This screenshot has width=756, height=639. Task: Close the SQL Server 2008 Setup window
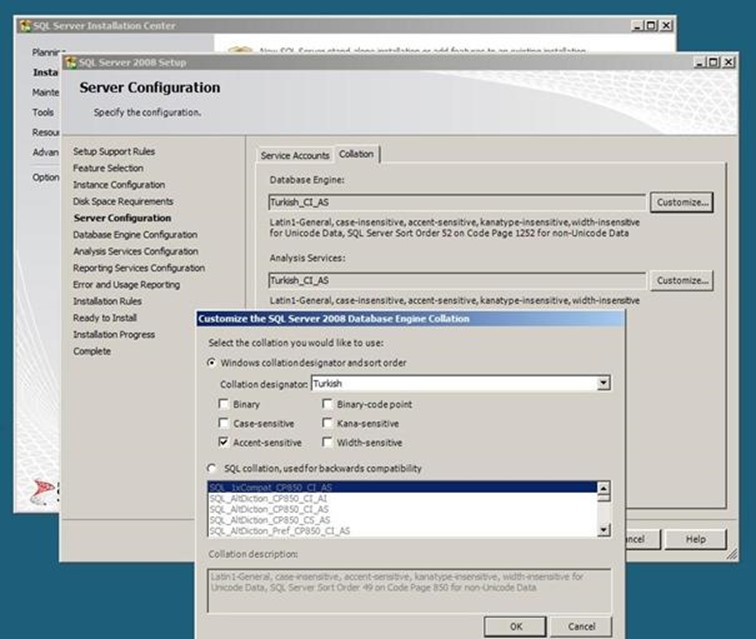point(729,62)
